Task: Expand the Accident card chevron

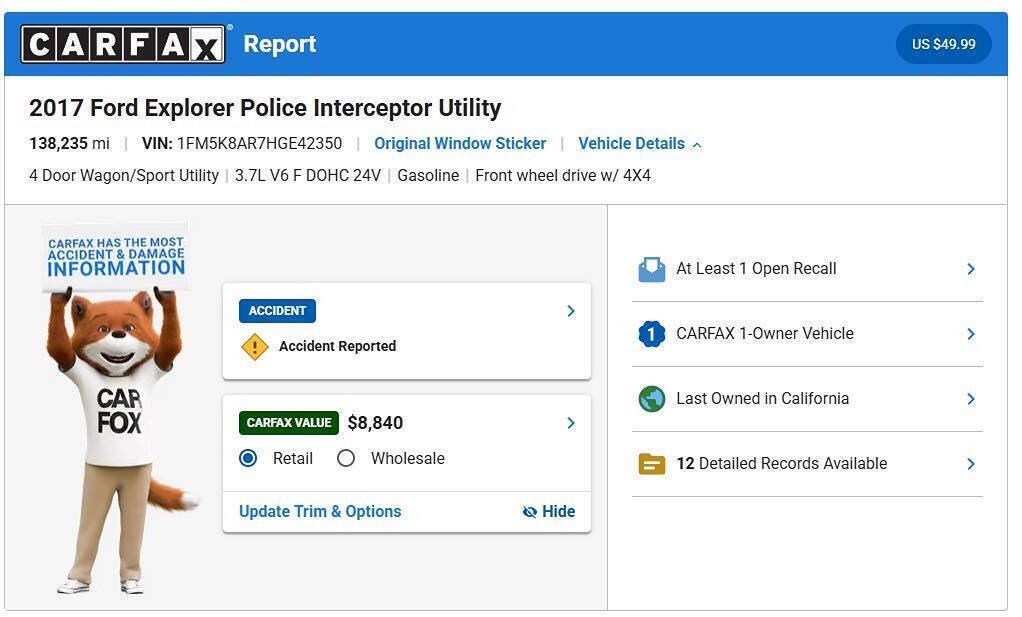Action: (571, 311)
